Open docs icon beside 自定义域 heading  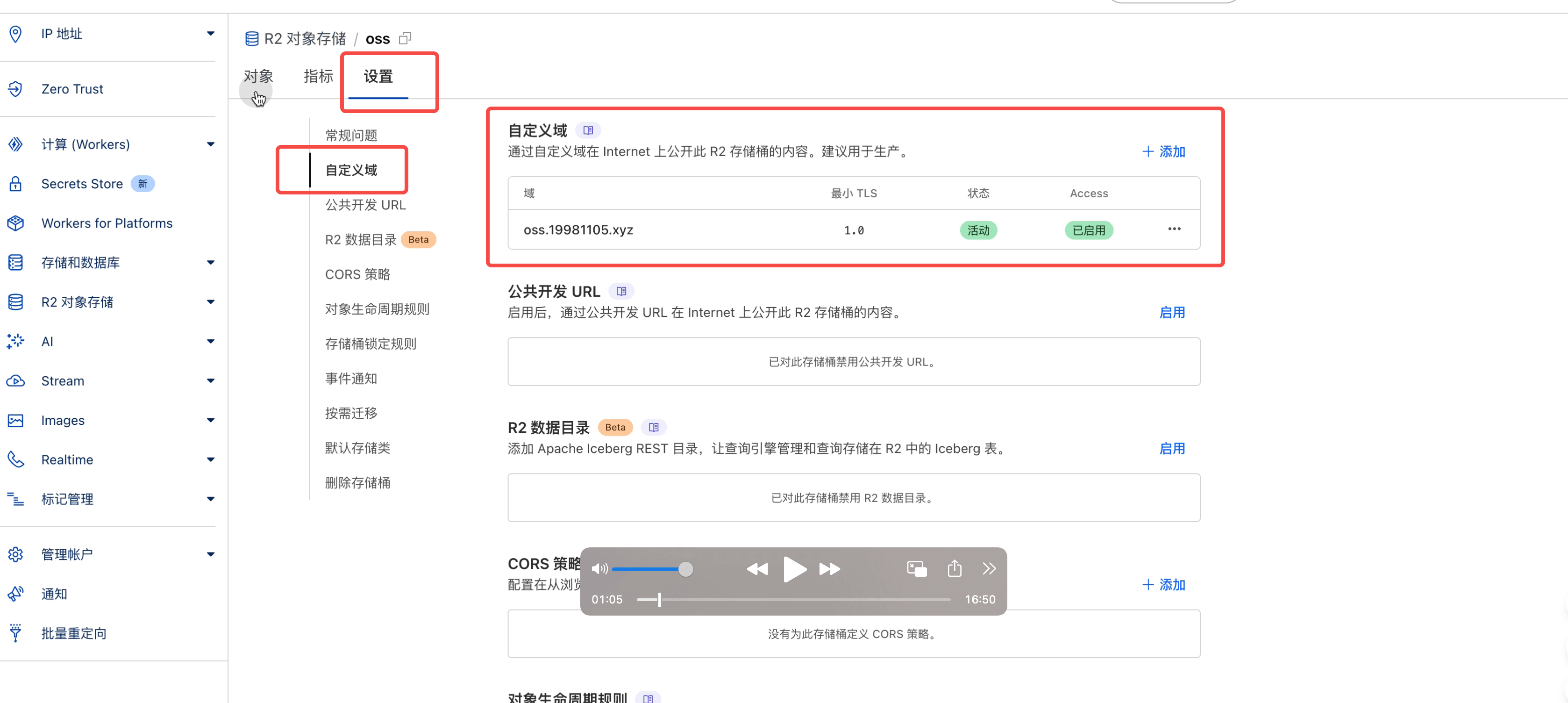[588, 130]
